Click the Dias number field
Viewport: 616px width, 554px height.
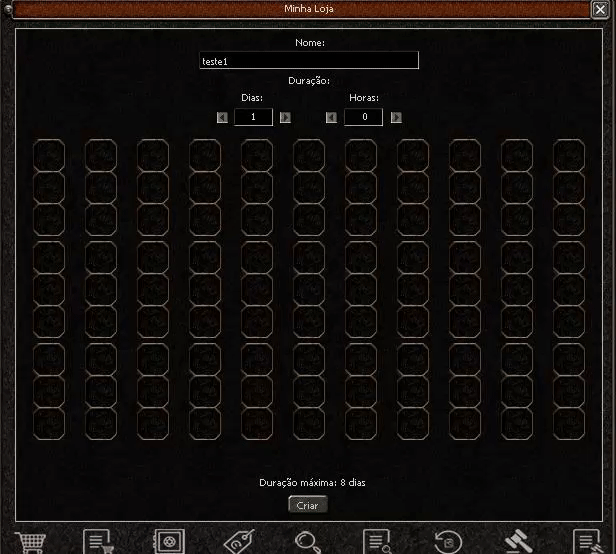coord(253,117)
